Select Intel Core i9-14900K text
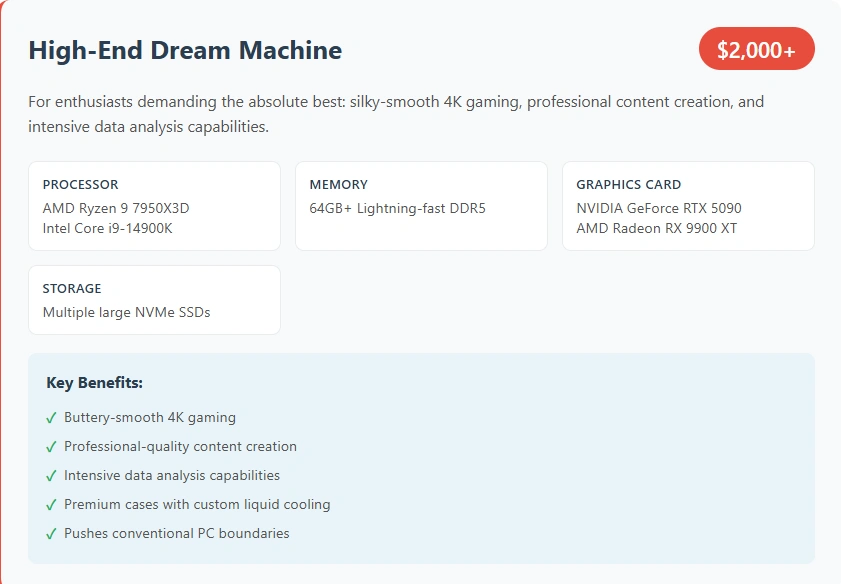The width and height of the screenshot is (841, 584). coord(108,228)
